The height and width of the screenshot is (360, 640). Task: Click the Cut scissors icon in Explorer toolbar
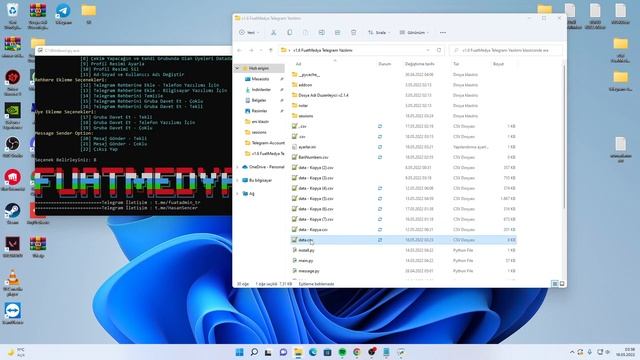273,33
